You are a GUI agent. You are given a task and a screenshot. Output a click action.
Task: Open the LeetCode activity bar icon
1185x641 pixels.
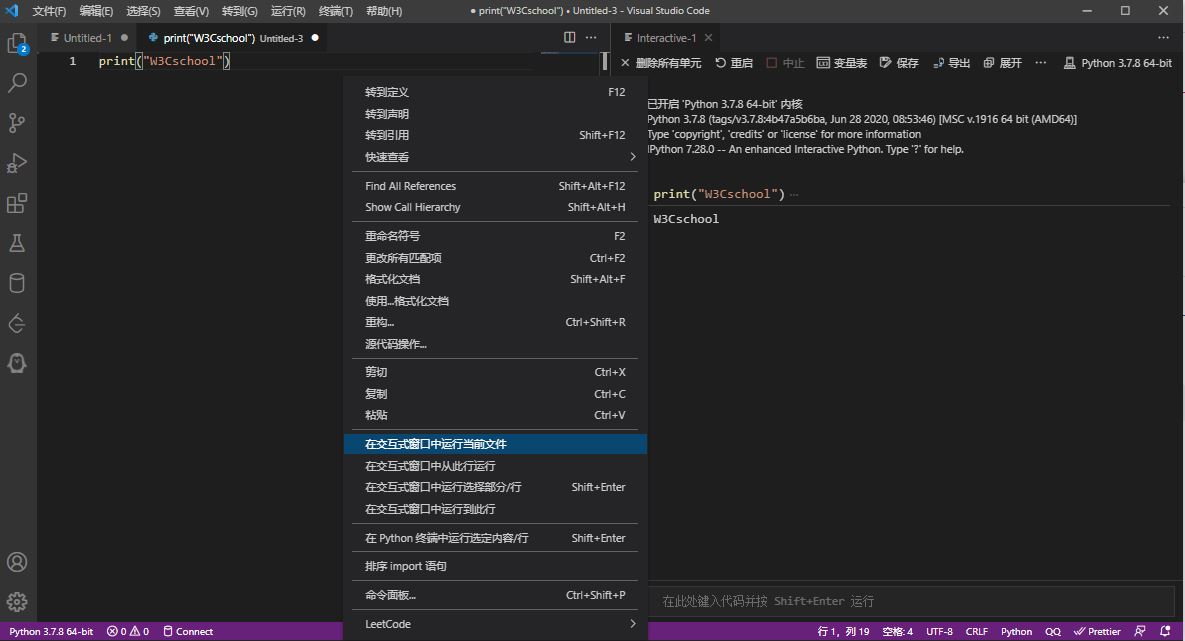click(17, 324)
